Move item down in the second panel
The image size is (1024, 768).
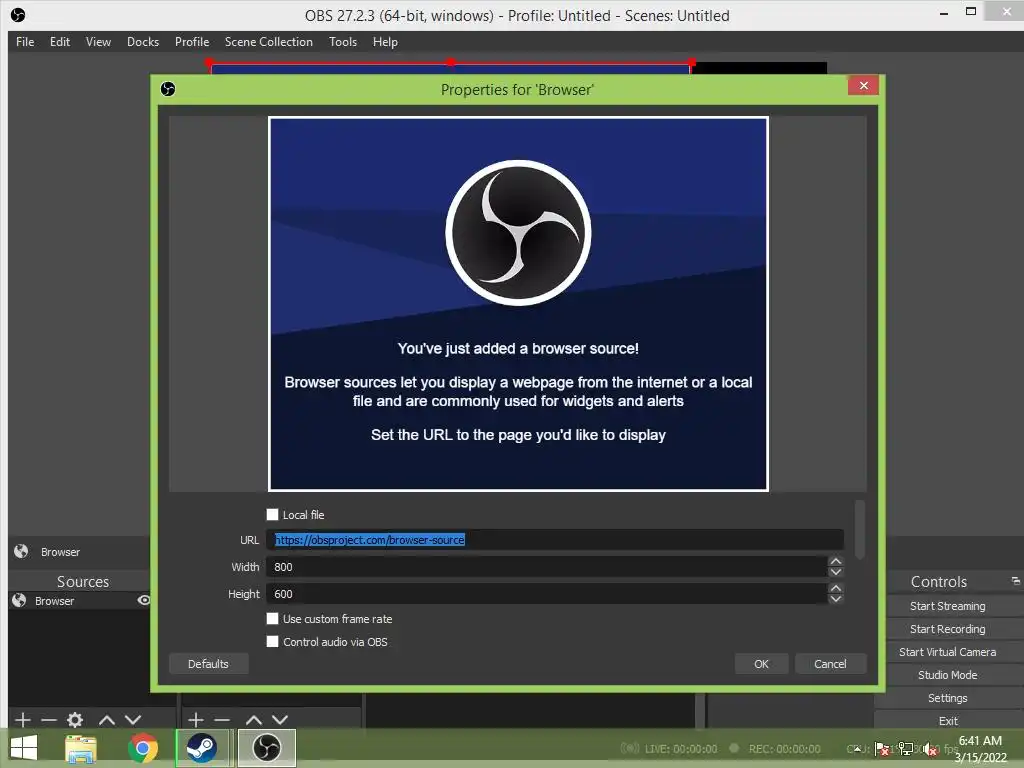point(280,720)
